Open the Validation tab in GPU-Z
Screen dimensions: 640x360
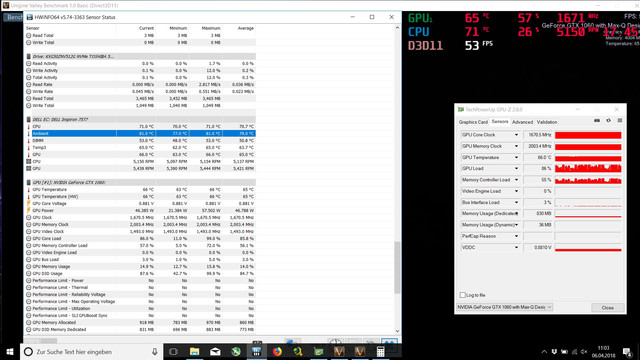[547, 122]
